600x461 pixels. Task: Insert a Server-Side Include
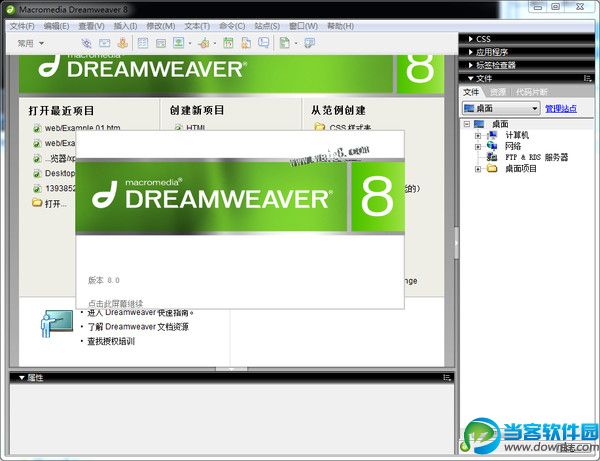click(246, 43)
